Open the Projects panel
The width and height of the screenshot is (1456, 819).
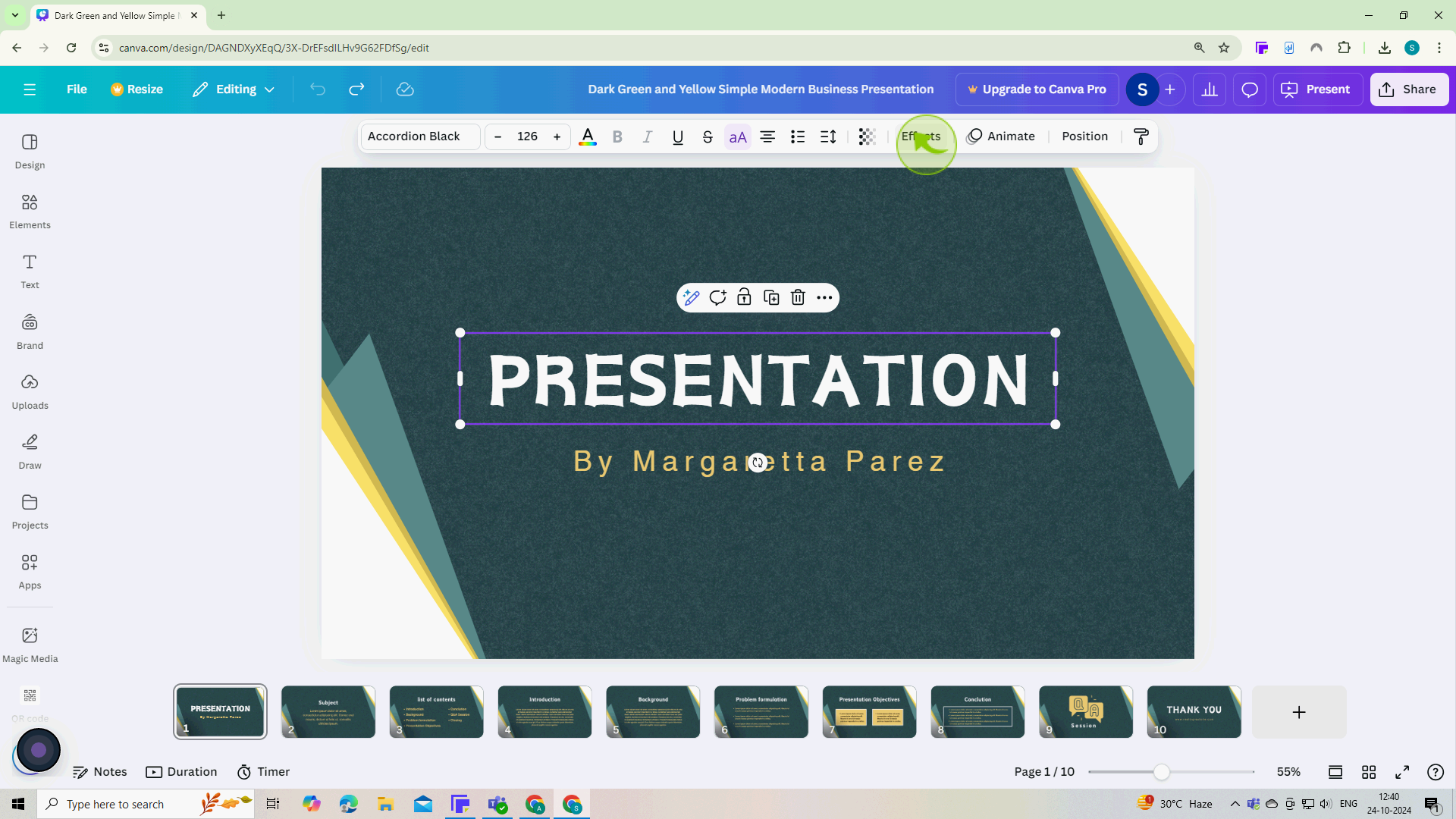tap(30, 512)
